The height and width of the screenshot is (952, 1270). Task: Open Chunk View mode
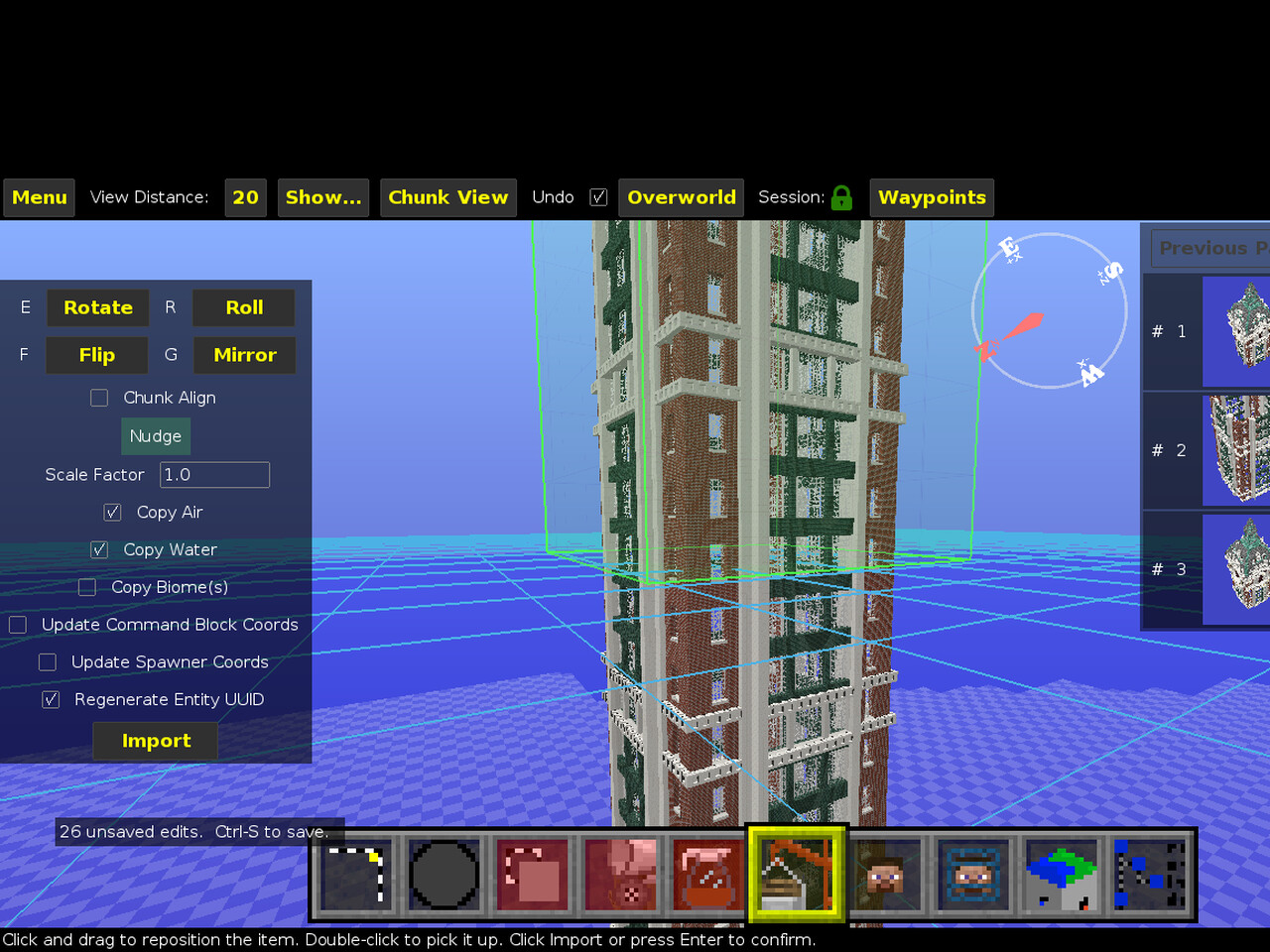click(x=447, y=197)
